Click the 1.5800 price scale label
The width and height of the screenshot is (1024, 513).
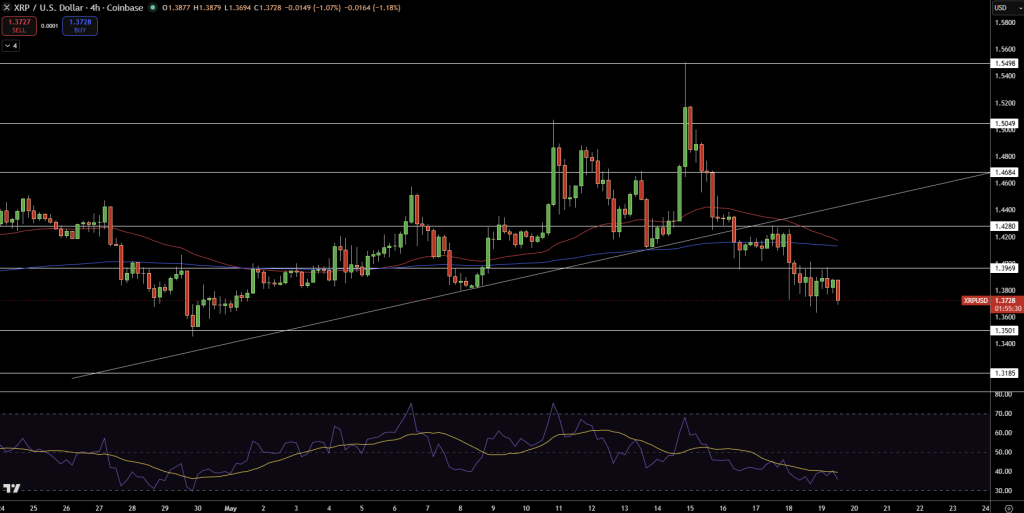click(1004, 23)
